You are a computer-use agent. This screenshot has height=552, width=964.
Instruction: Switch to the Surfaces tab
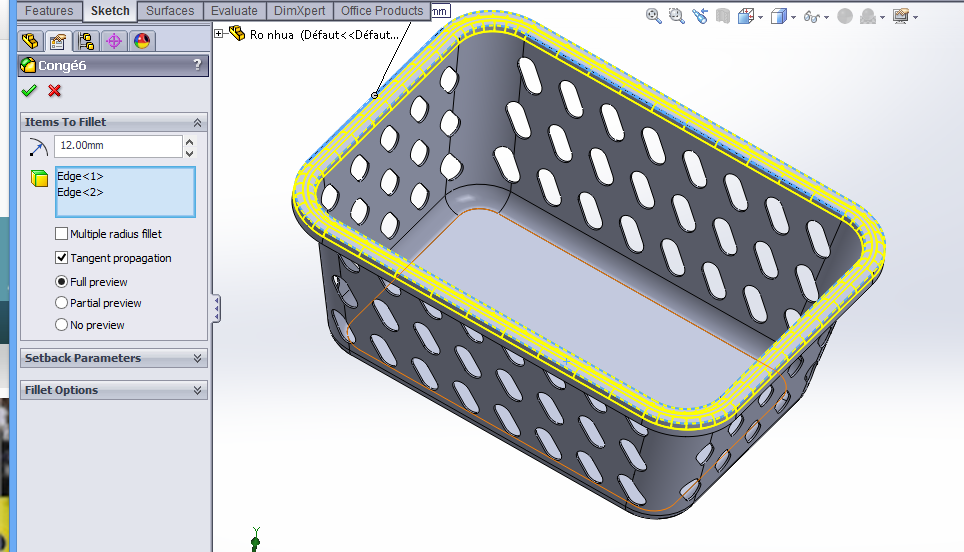[170, 11]
